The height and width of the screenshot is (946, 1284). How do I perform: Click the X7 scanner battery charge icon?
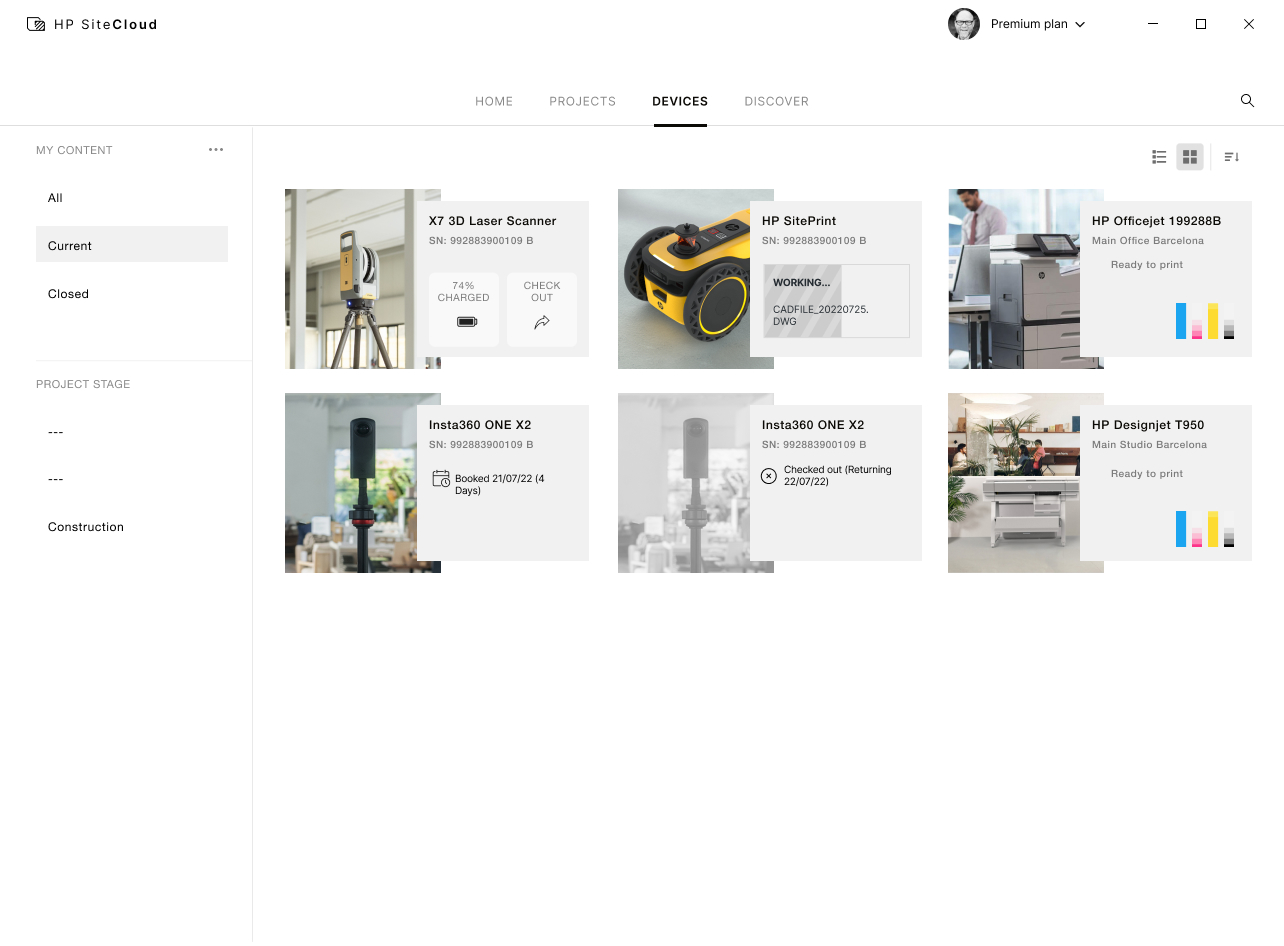[464, 321]
